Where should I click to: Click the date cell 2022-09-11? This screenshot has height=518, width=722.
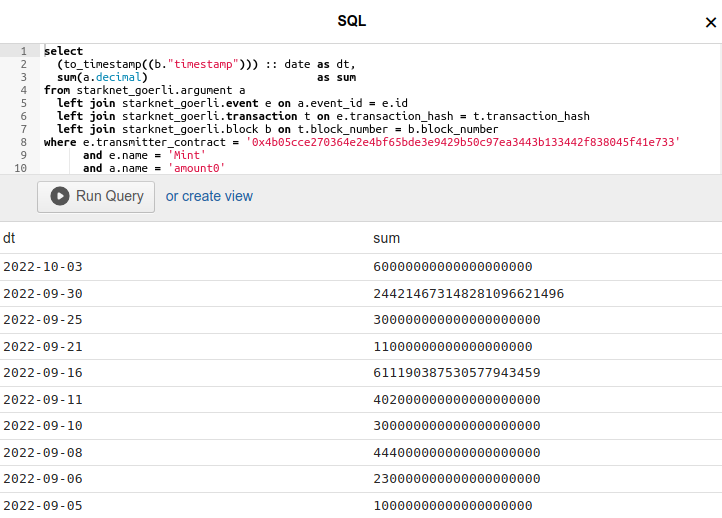(43, 399)
